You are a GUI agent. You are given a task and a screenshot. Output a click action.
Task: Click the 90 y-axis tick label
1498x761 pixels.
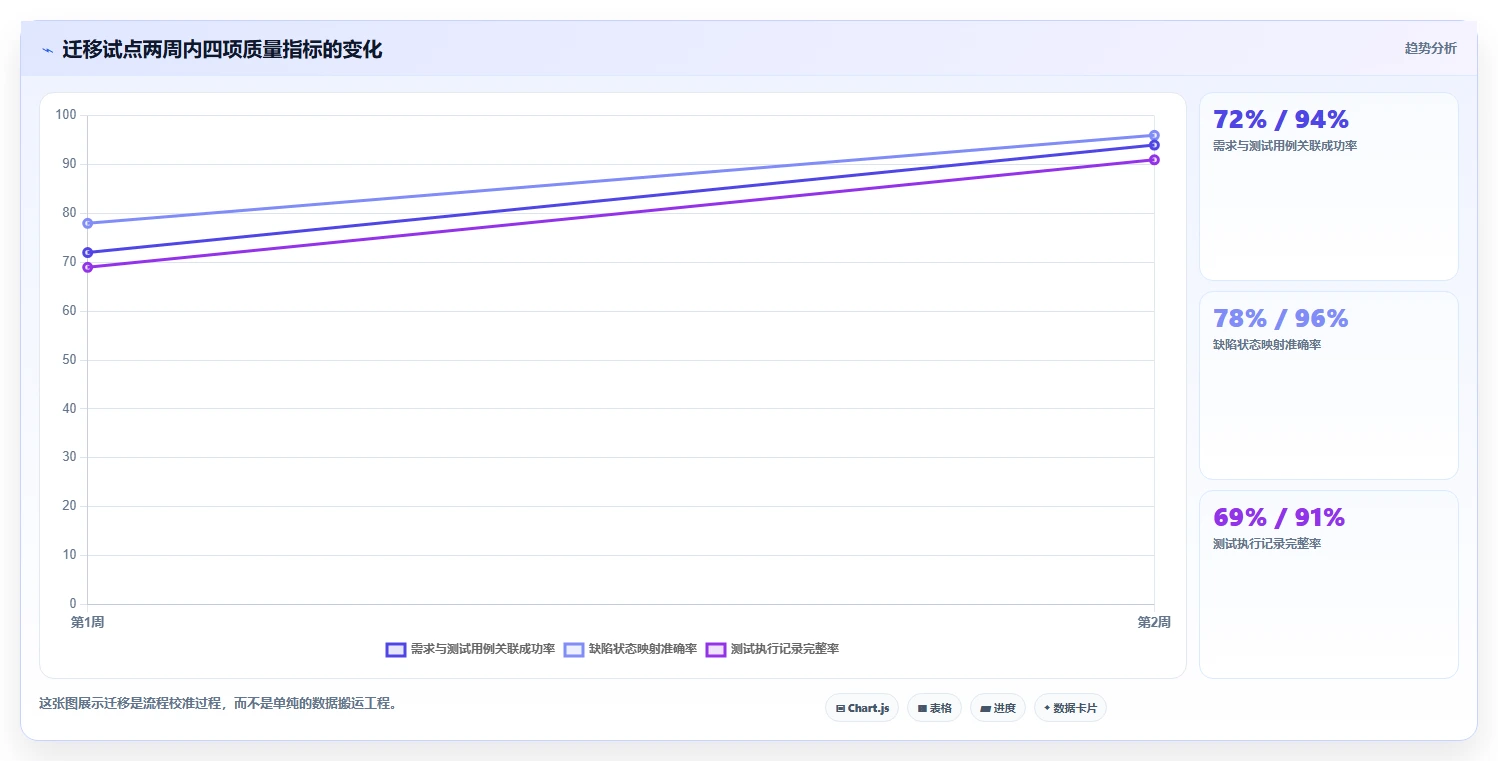(69, 164)
